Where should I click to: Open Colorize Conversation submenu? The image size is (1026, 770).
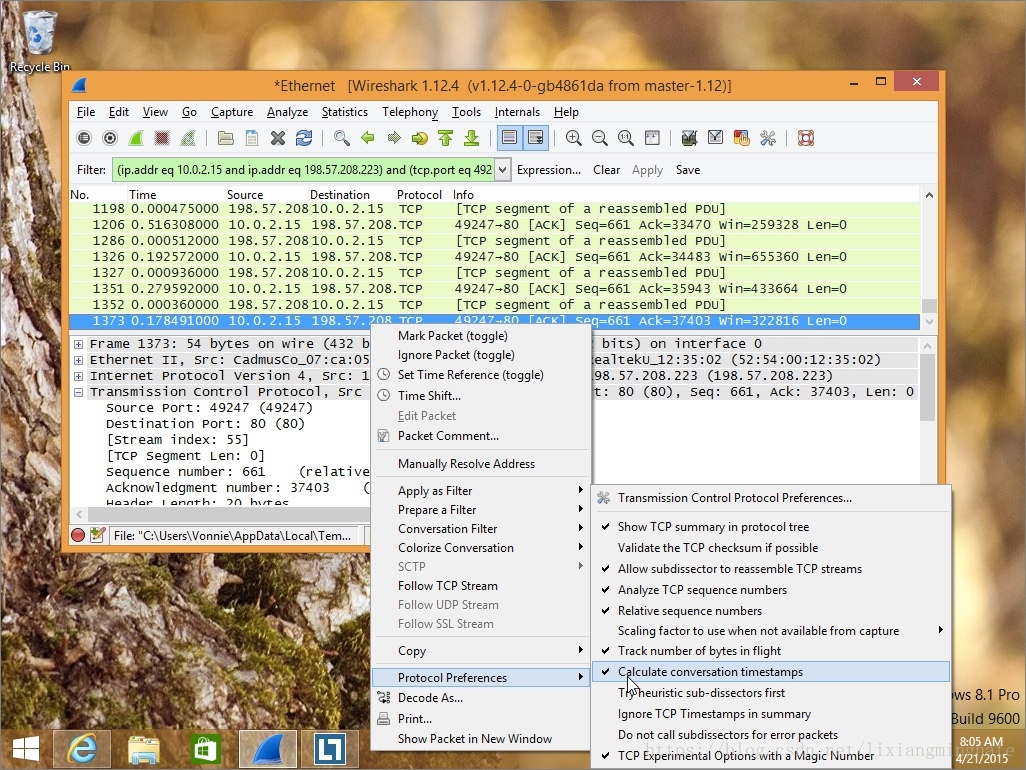pyautogui.click(x=481, y=548)
